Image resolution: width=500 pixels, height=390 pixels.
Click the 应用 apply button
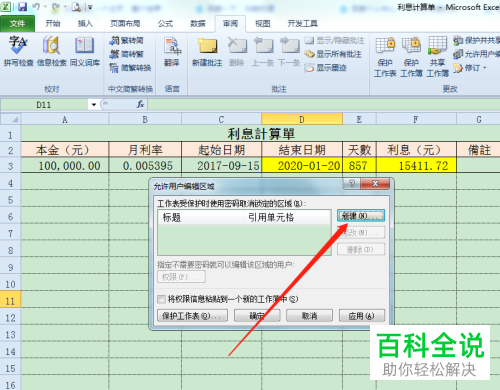(x=362, y=316)
